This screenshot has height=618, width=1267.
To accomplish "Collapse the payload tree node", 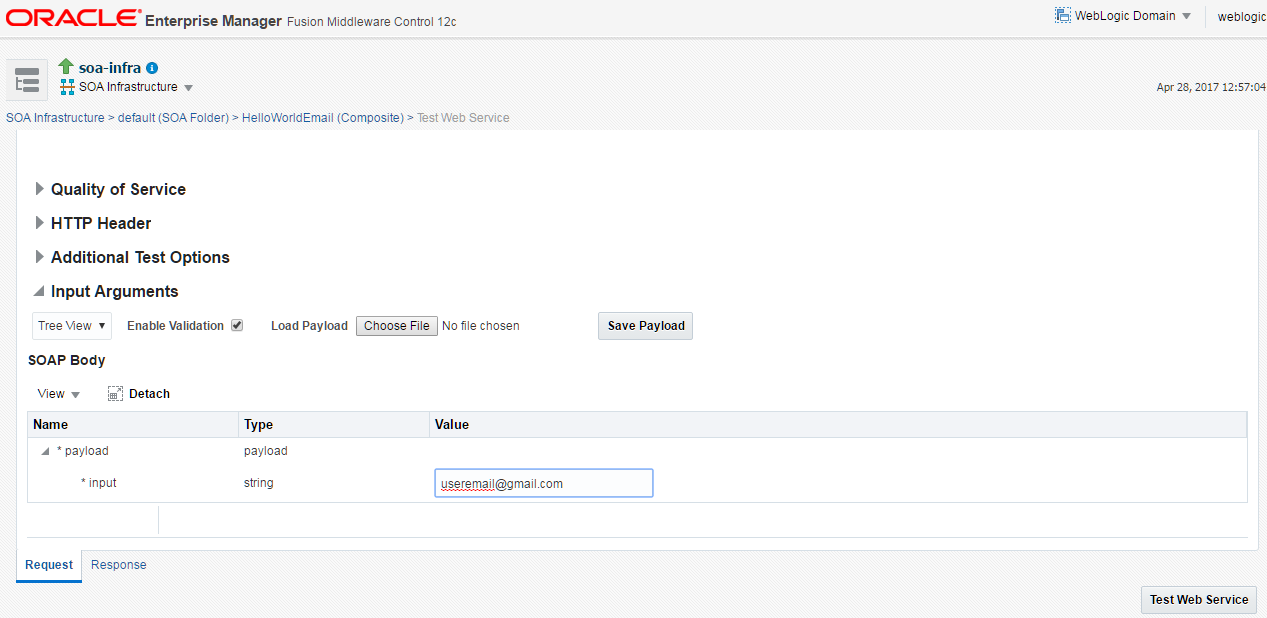I will point(44,451).
